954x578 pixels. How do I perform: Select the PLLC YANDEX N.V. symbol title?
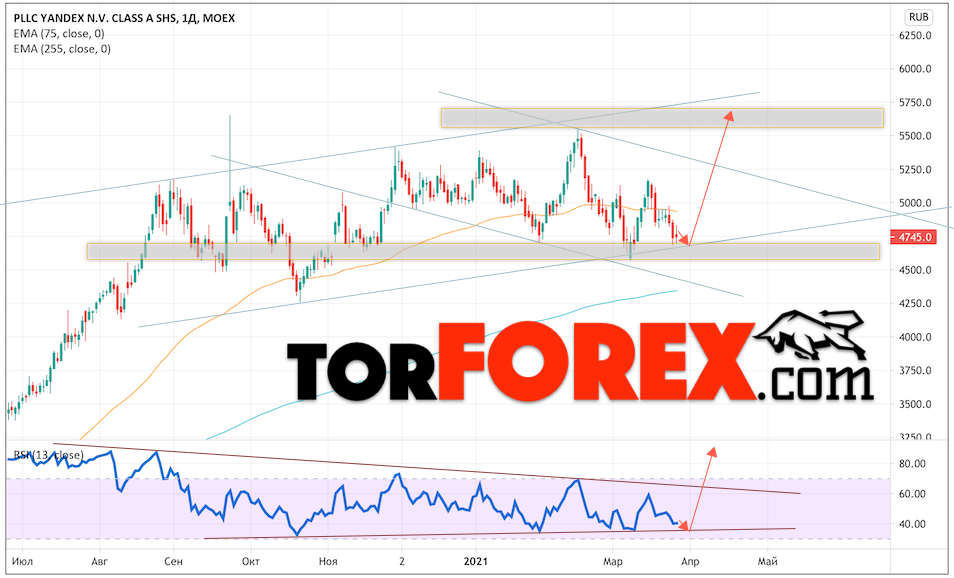(124, 18)
